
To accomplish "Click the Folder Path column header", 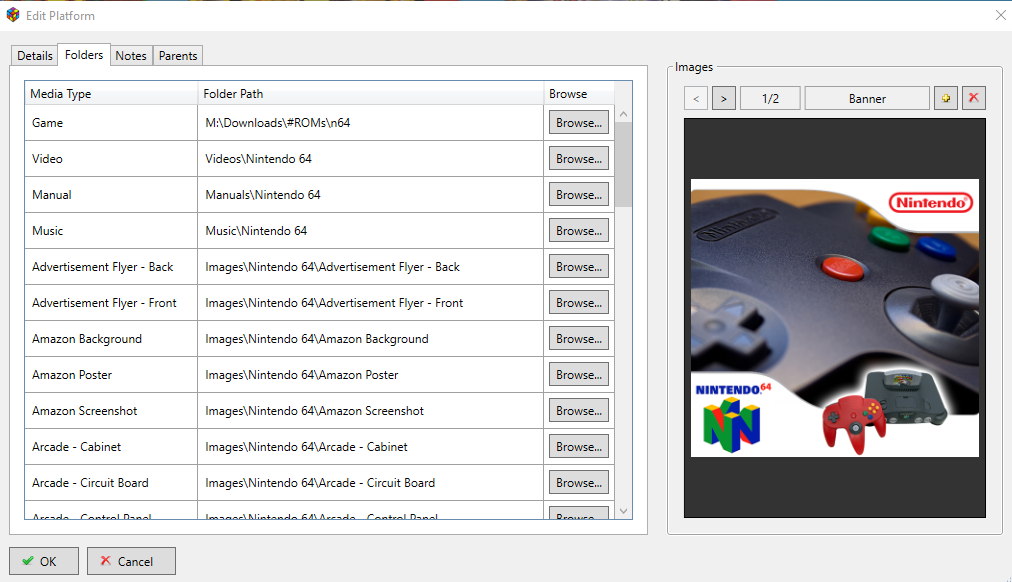I will point(370,94).
